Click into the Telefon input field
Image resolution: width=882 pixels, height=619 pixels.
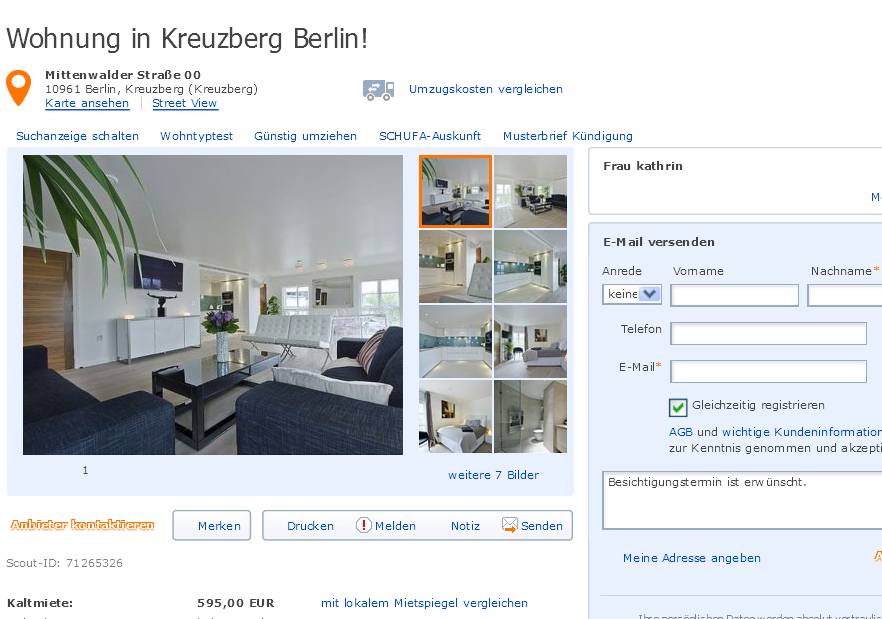[768, 333]
